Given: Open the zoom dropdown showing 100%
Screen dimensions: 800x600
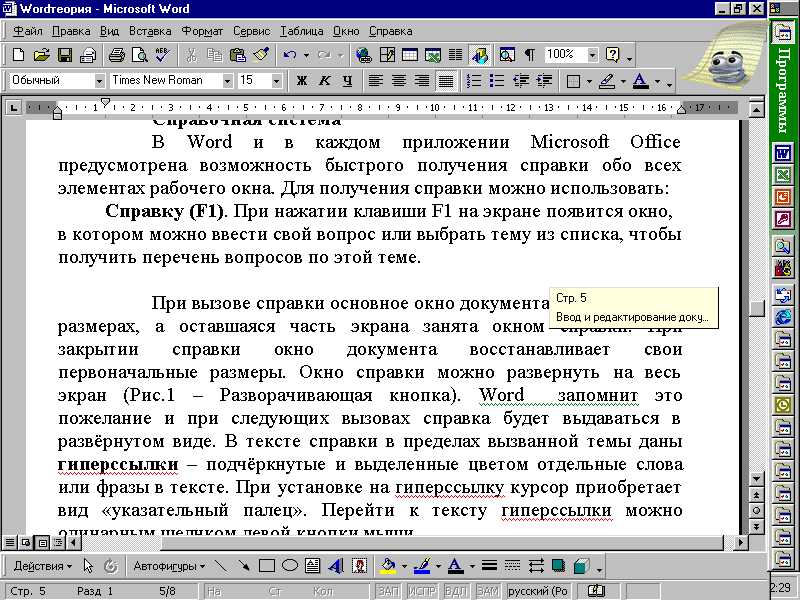Looking at the screenshot, I should [592, 55].
